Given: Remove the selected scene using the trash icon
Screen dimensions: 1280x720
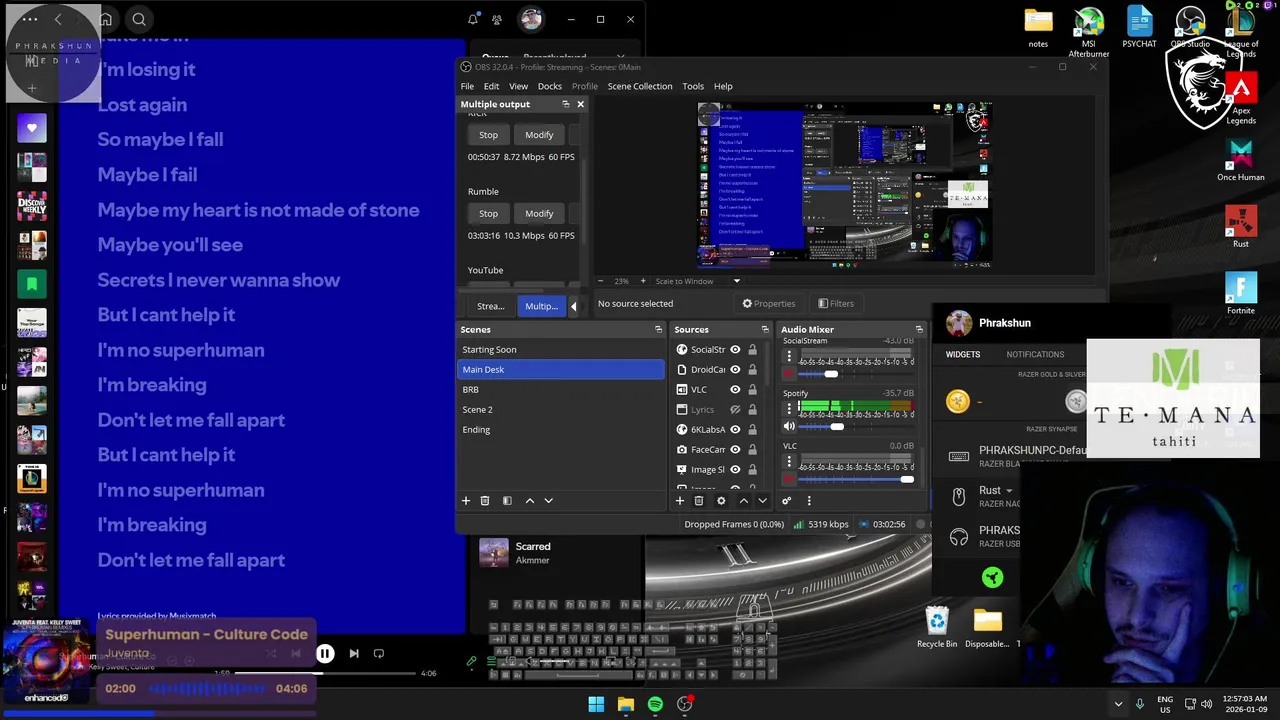Looking at the screenshot, I should pos(485,501).
